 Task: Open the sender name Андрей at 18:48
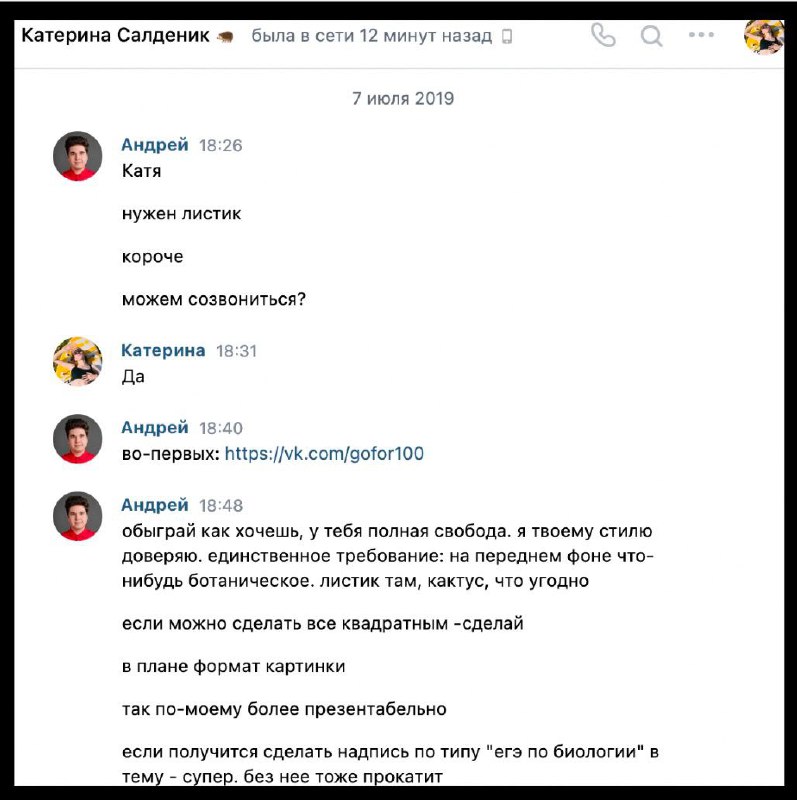click(x=155, y=505)
